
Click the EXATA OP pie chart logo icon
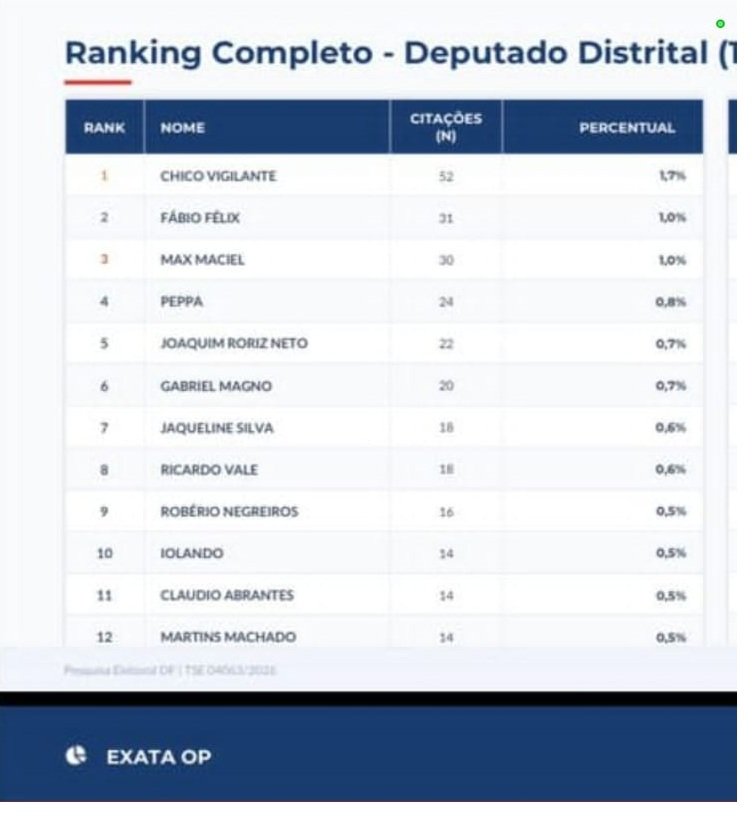tap(76, 756)
